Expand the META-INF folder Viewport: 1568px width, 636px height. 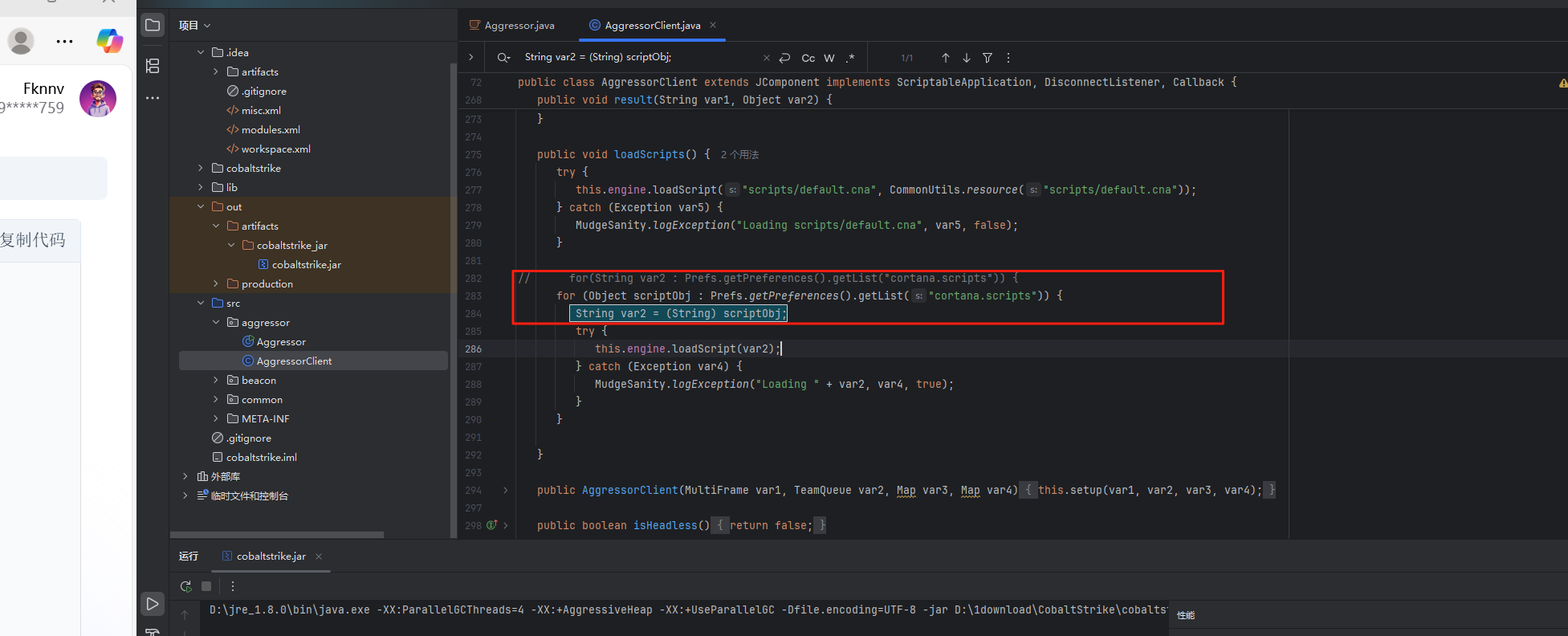click(x=216, y=418)
